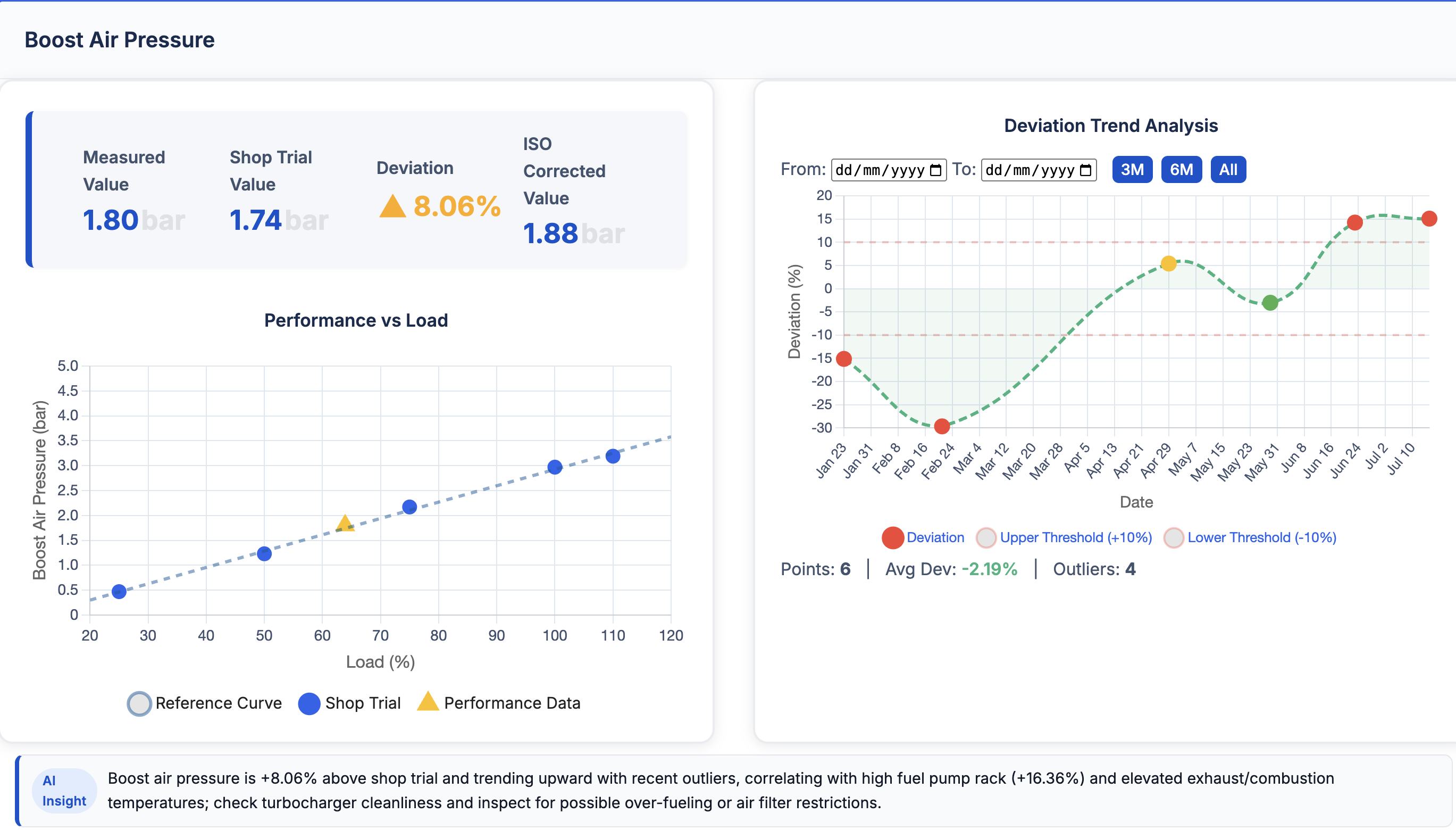
Task: Click the red Deviation legend marker
Action: 893,537
